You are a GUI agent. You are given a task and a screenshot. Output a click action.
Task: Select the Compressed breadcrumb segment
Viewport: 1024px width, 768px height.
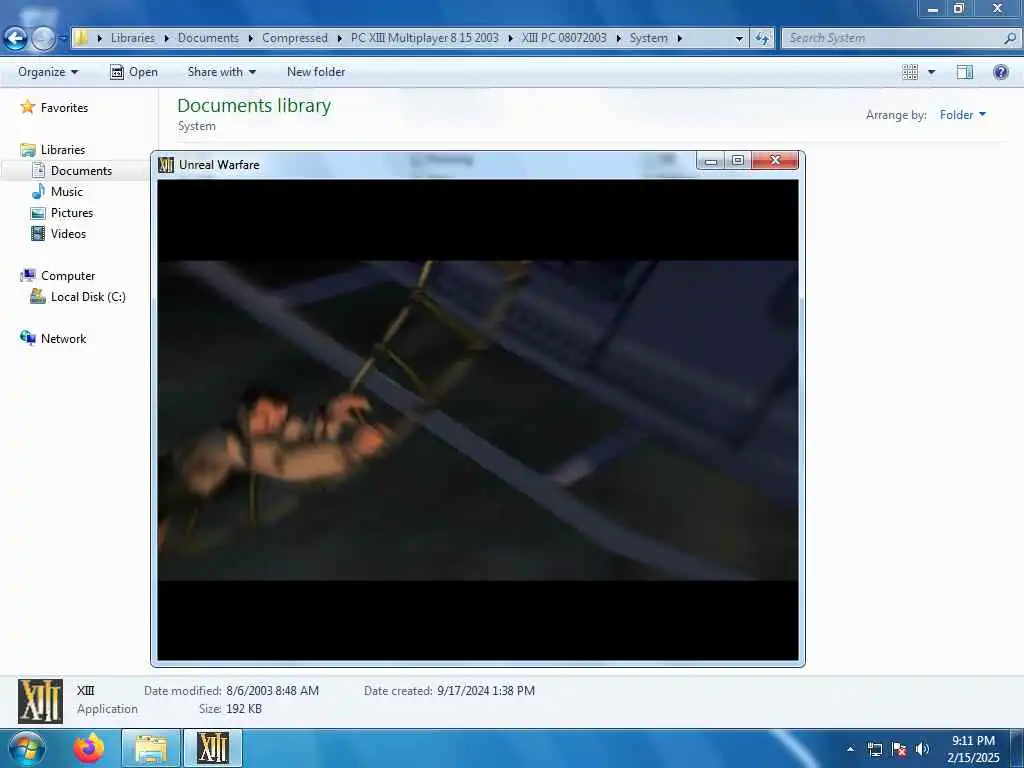295,38
